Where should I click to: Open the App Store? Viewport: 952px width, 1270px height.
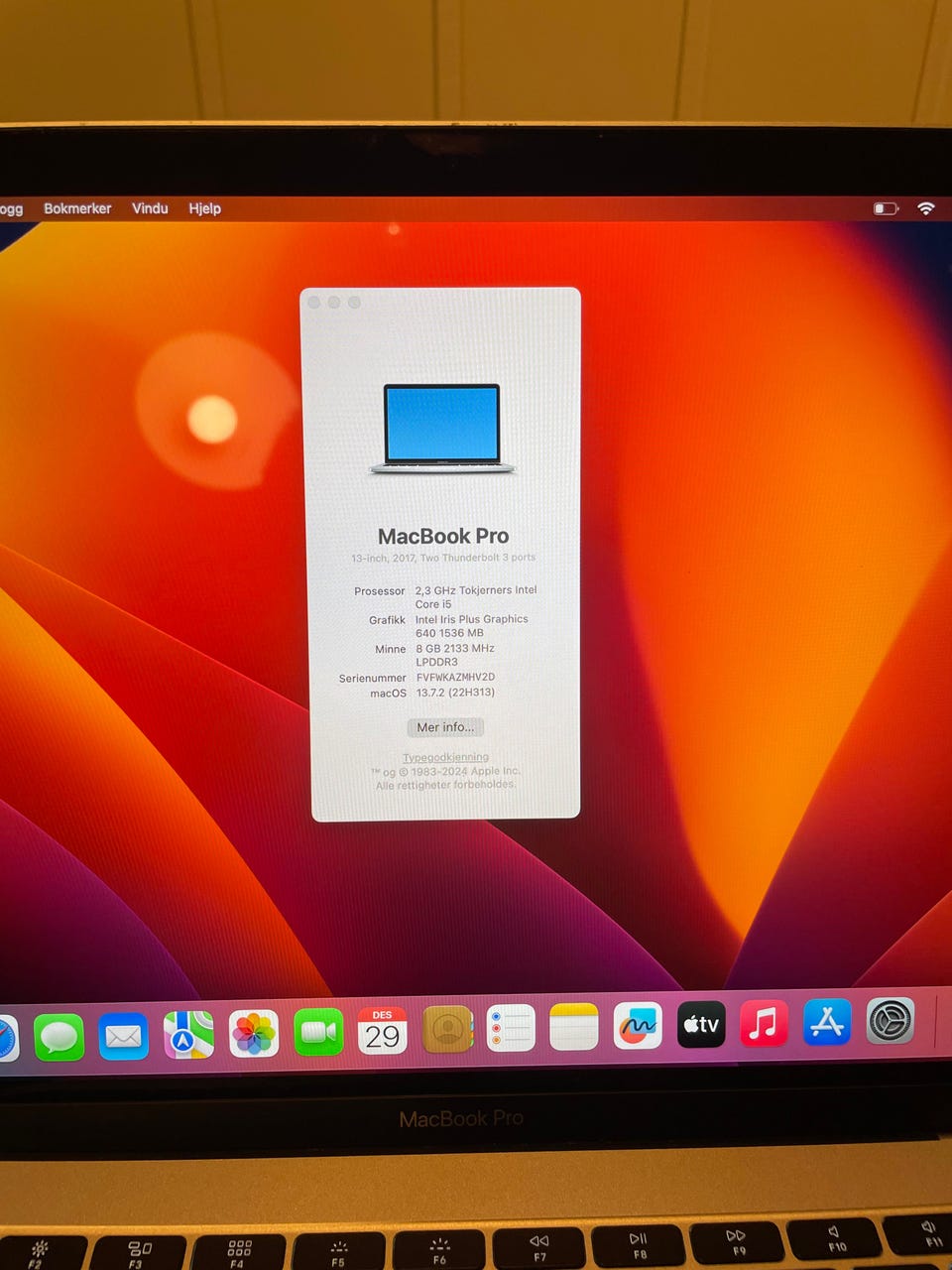pyautogui.click(x=827, y=1022)
